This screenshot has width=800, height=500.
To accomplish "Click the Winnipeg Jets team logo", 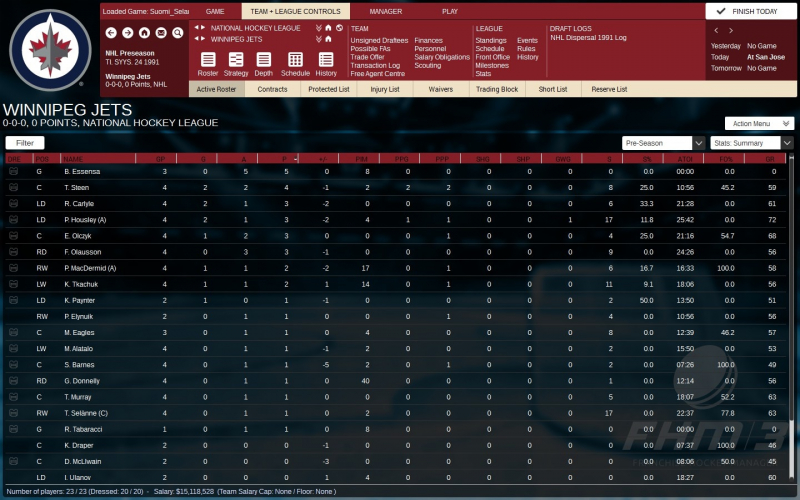I will (x=50, y=49).
